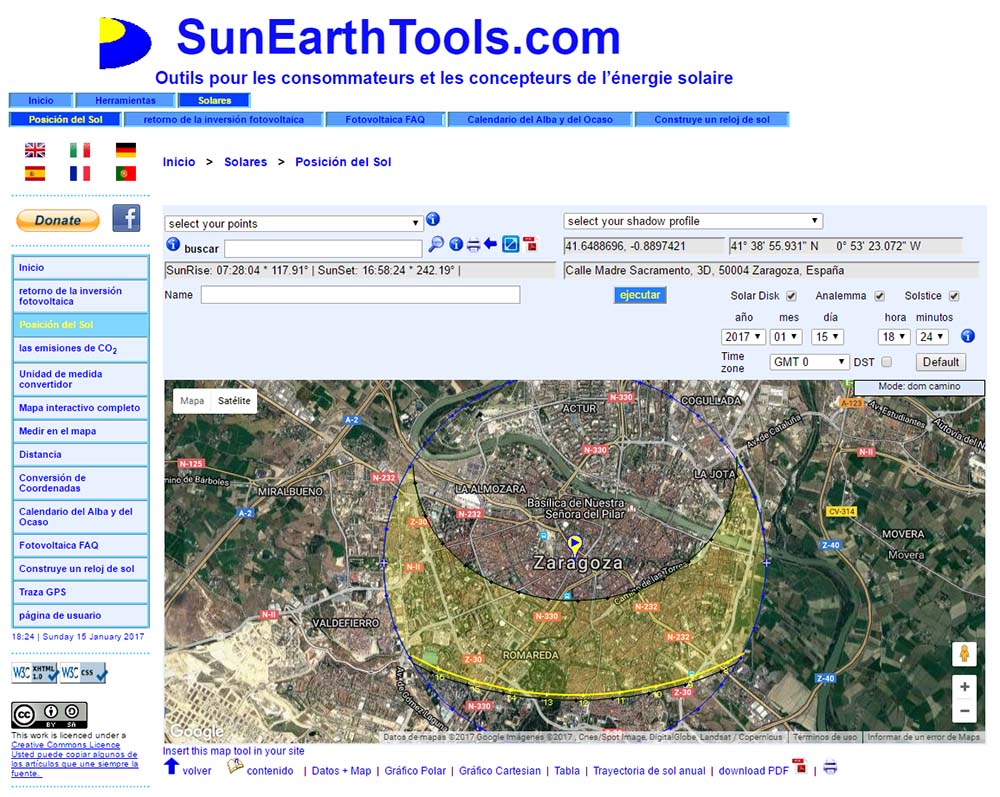Open sidebar link las emisiones de CO2
The width and height of the screenshot is (1000, 797).
tap(81, 349)
